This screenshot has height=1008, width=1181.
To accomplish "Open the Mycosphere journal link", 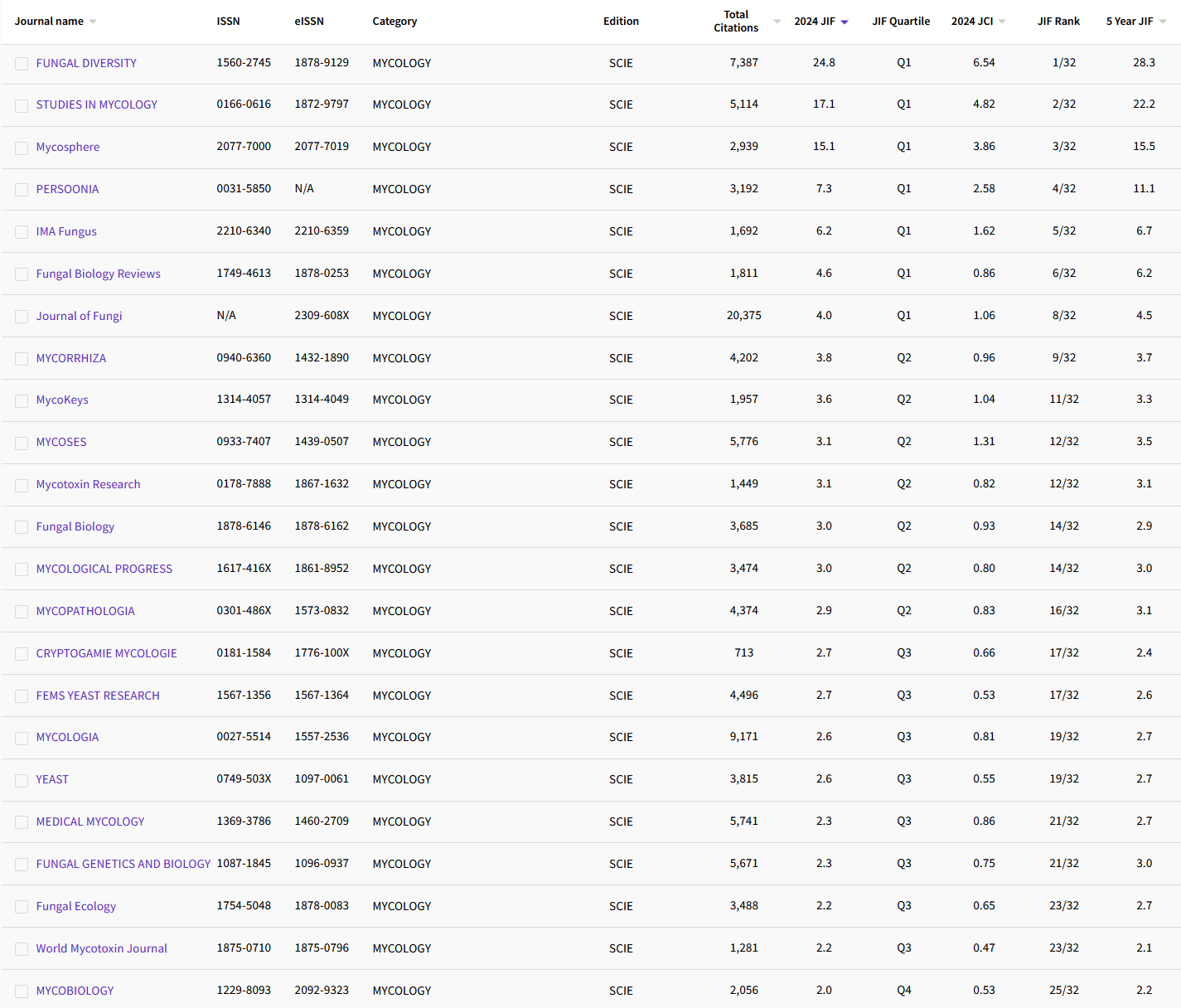I will 68,147.
